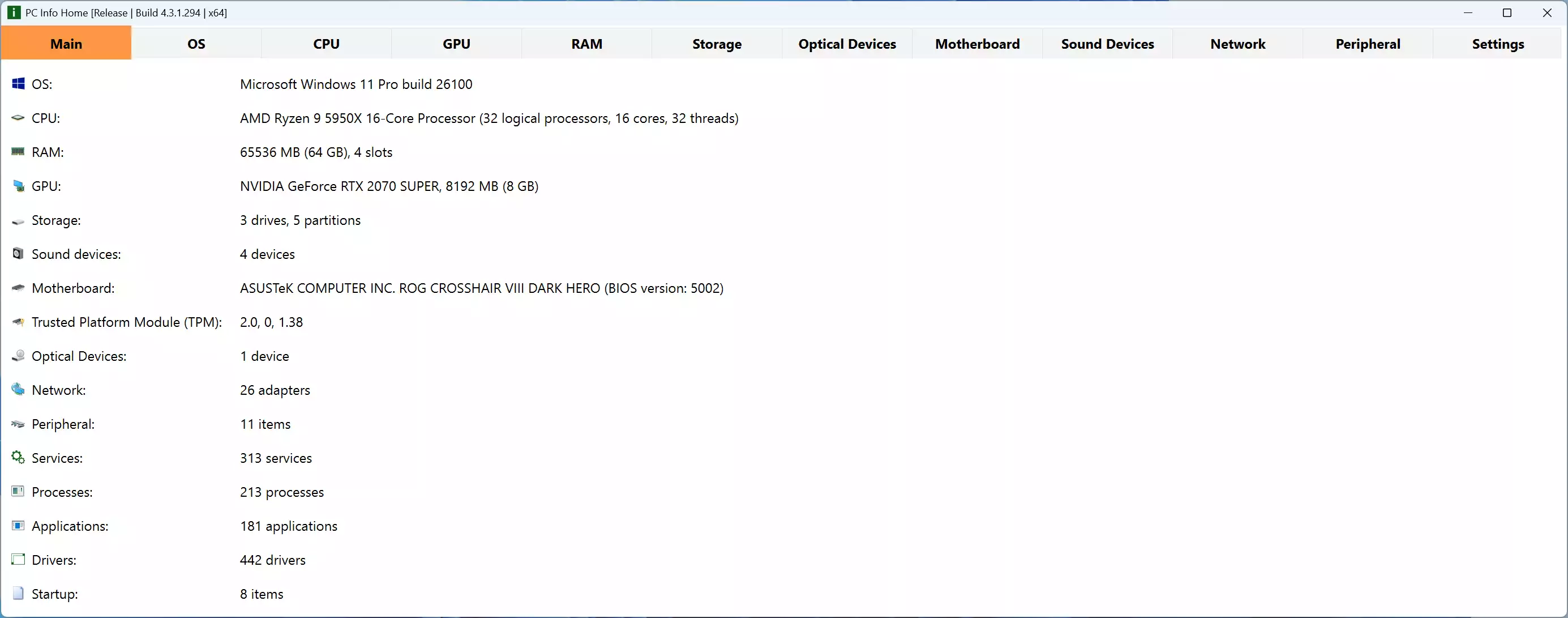The image size is (1568, 618).
Task: Click the 'Sound devices:' label
Action: (x=76, y=254)
